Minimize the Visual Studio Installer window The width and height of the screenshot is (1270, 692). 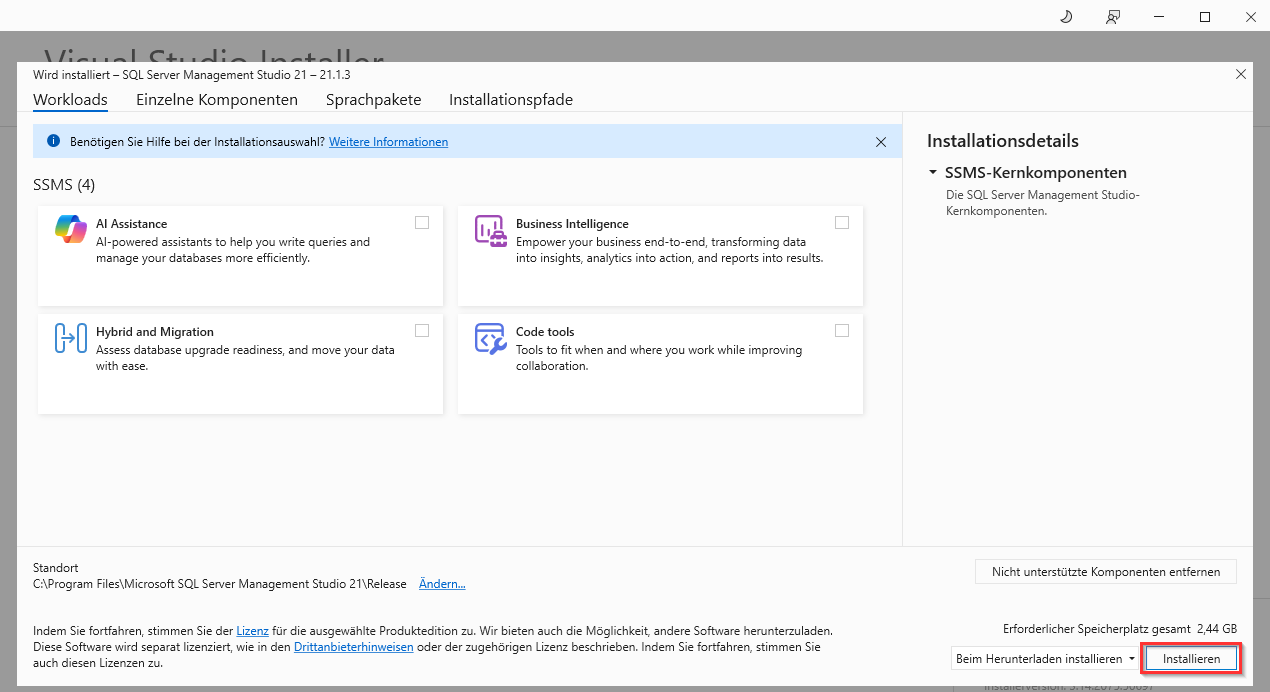[x=1159, y=17]
